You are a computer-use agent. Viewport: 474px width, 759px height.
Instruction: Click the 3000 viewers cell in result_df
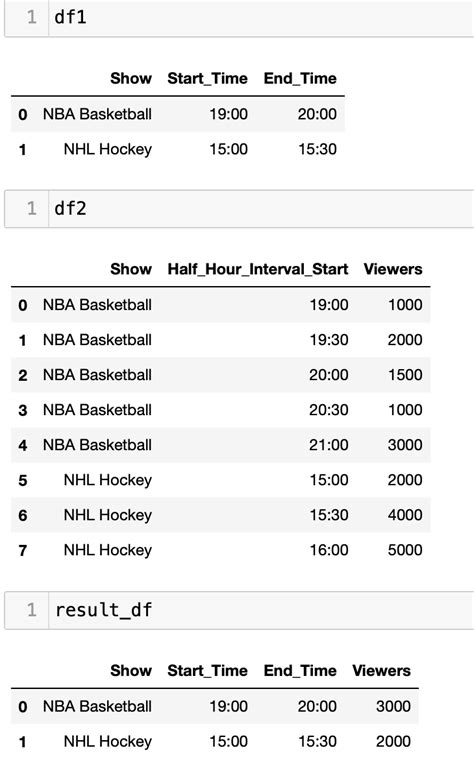pyautogui.click(x=393, y=706)
